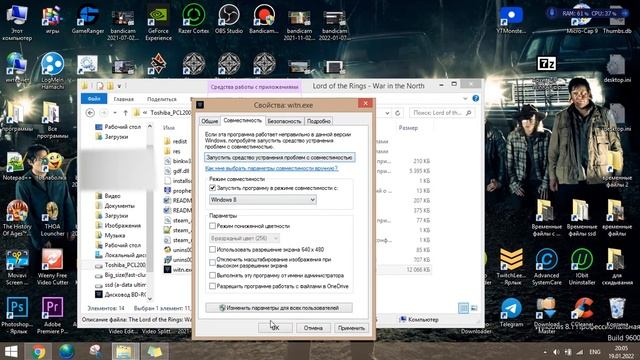Open File Explorer from the taskbar
The width and height of the screenshot is (640, 360).
(x=124, y=351)
